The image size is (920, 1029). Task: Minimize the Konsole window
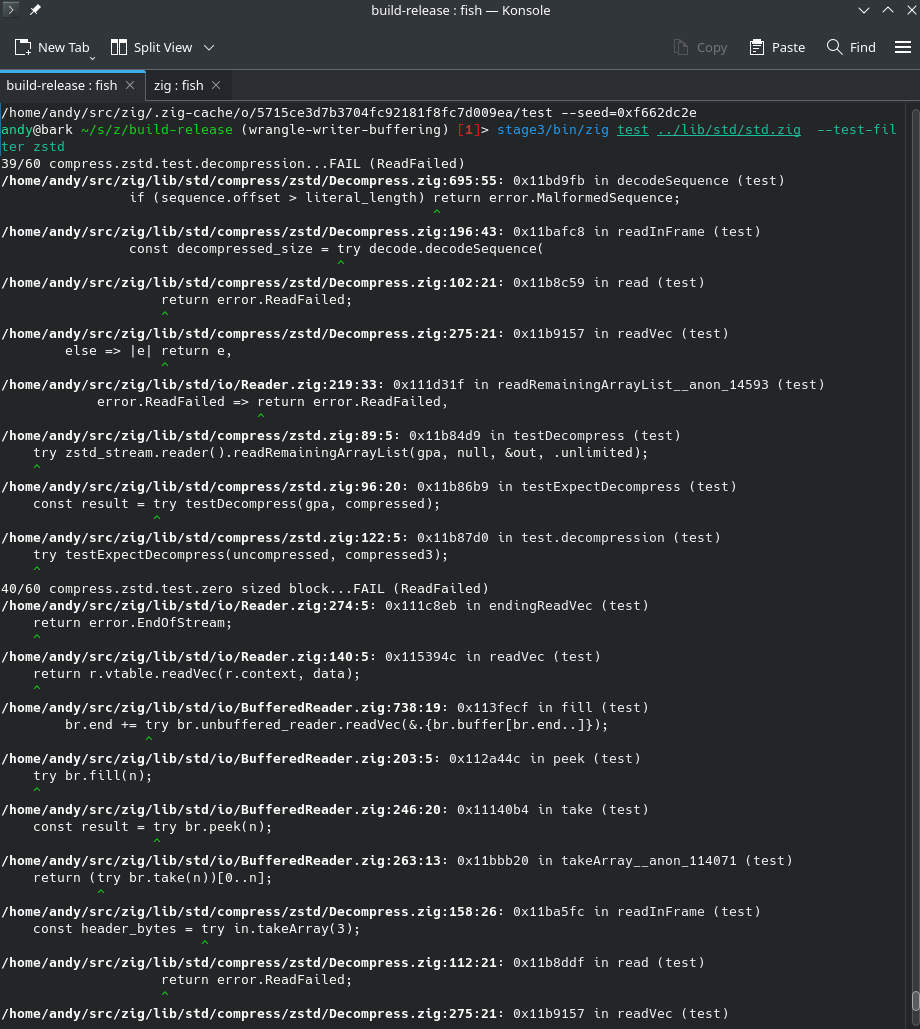864,10
